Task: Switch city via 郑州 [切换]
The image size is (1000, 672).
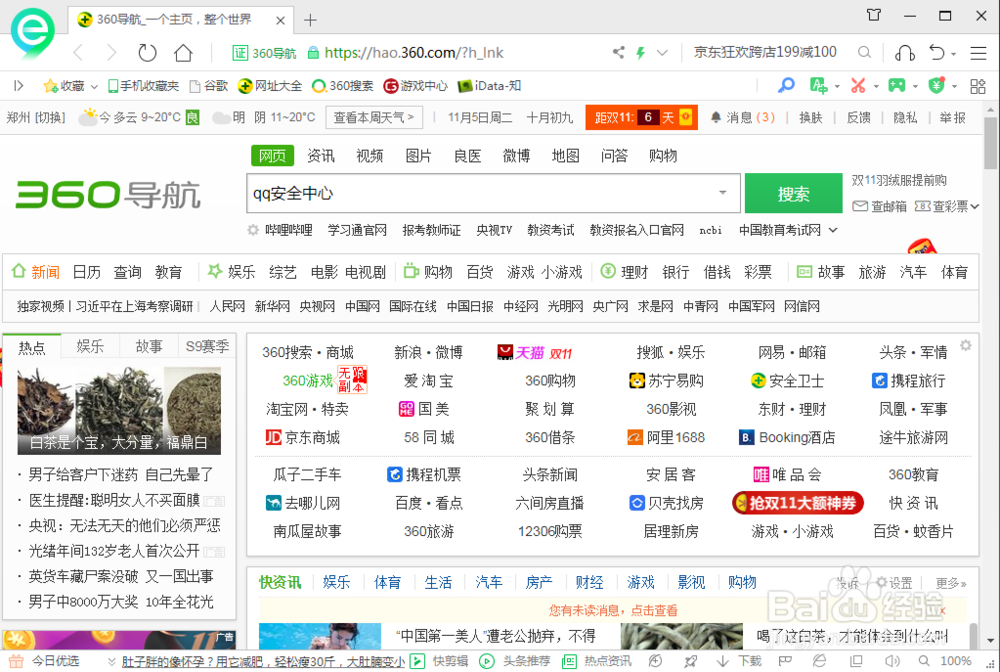Action: (36, 117)
